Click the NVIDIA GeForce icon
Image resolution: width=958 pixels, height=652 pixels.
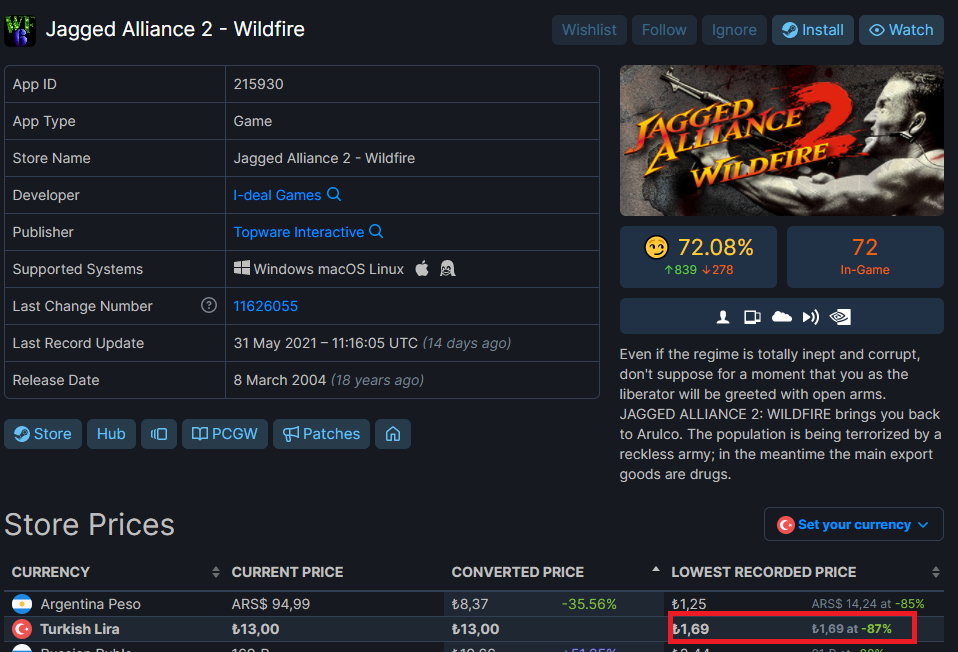[x=840, y=317]
